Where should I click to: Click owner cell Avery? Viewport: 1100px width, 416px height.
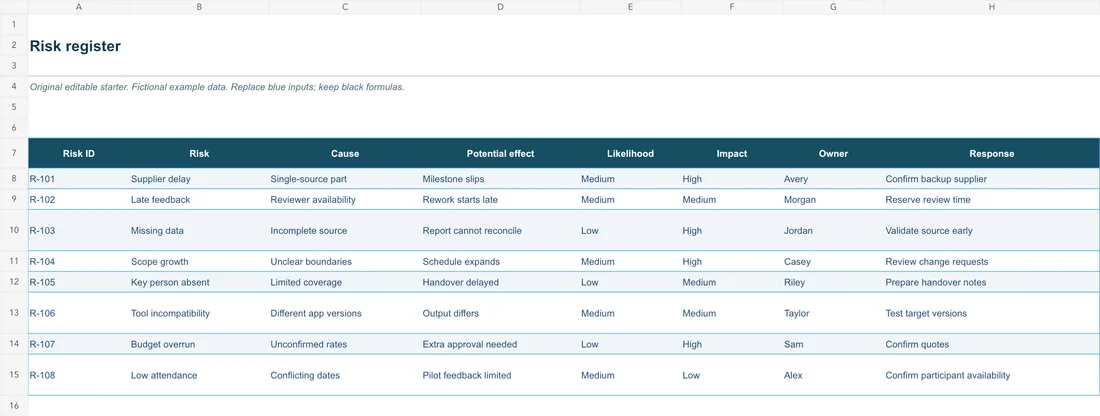click(x=833, y=179)
